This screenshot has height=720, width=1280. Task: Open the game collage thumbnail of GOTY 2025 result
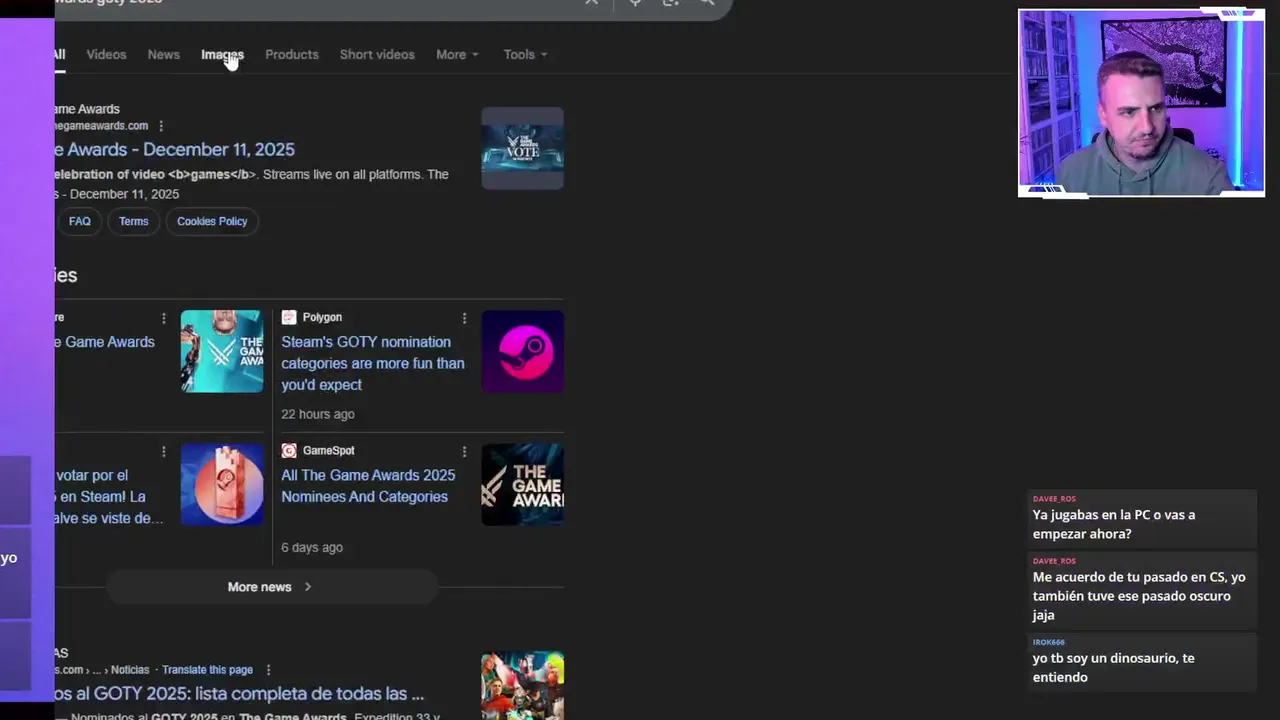pyautogui.click(x=522, y=686)
